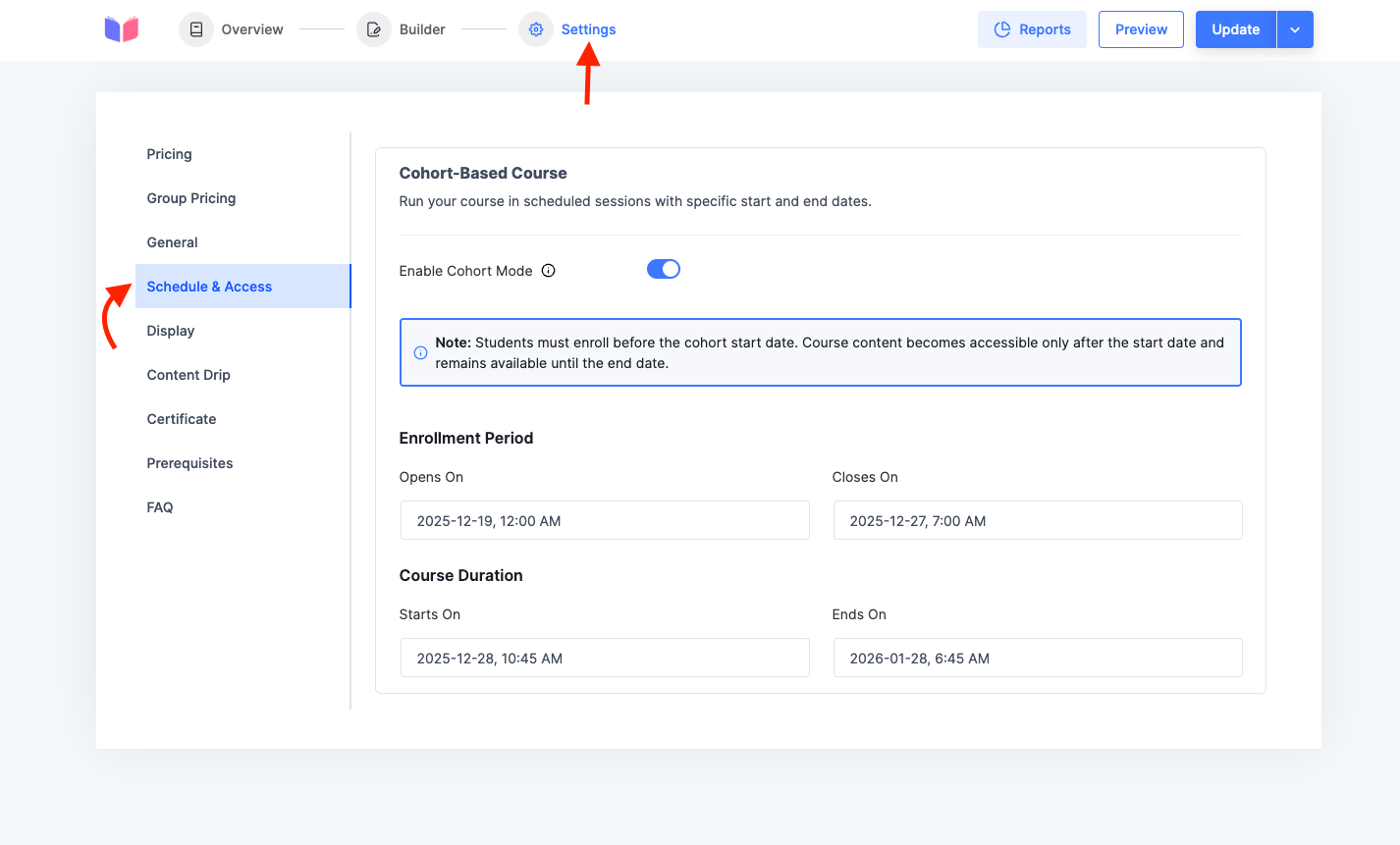The width and height of the screenshot is (1400, 845).
Task: Toggle the Enable Cohort Mode switch
Action: [664, 269]
